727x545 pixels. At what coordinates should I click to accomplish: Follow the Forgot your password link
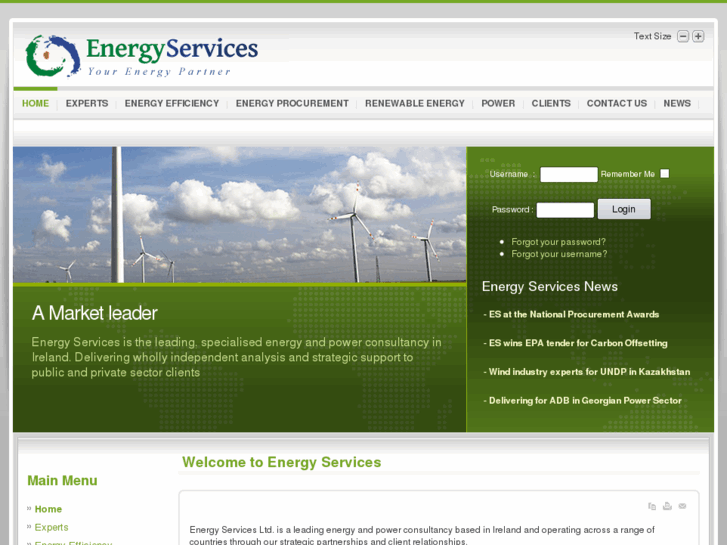558,242
